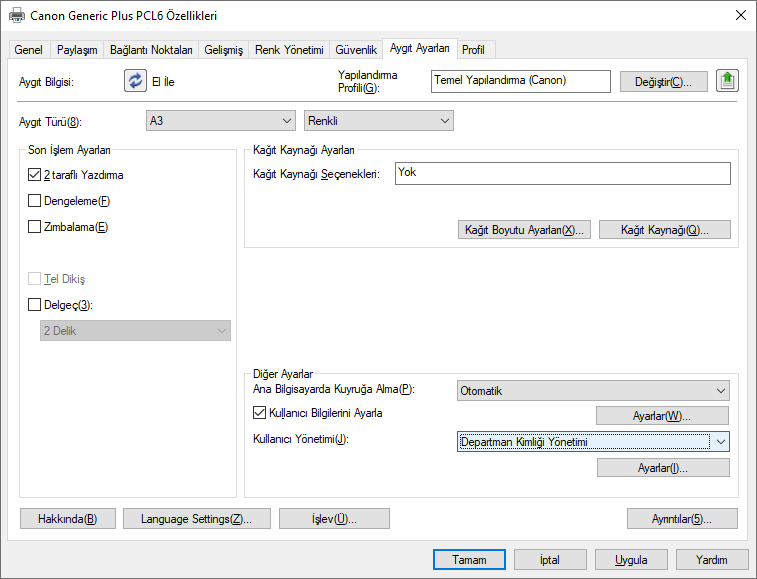The height and width of the screenshot is (579, 757).
Task: Click the Kağıt Kaynağı Seçenekleri field showing Yok
Action: coord(562,173)
